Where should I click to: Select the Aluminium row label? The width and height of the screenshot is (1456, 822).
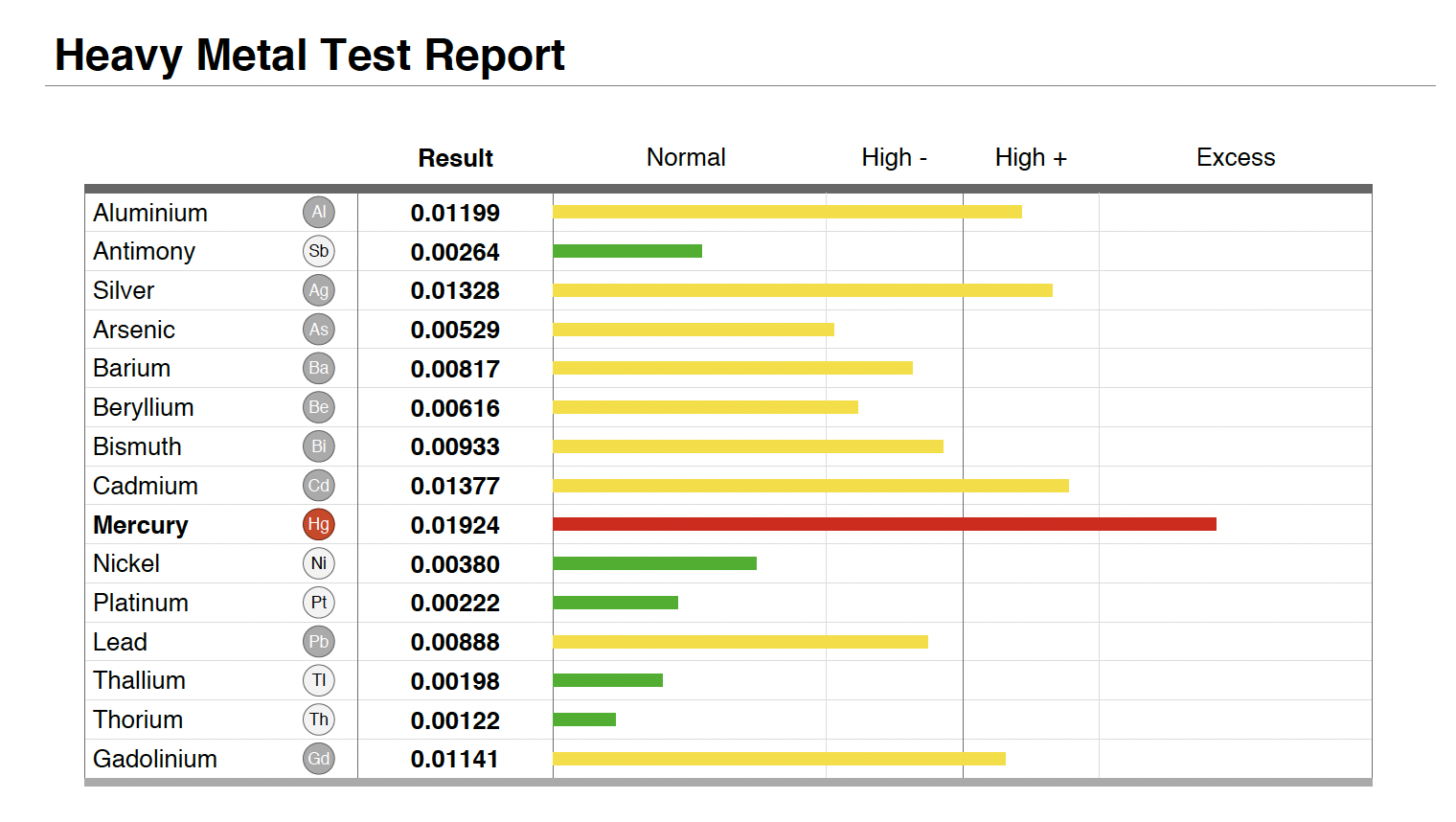150,213
